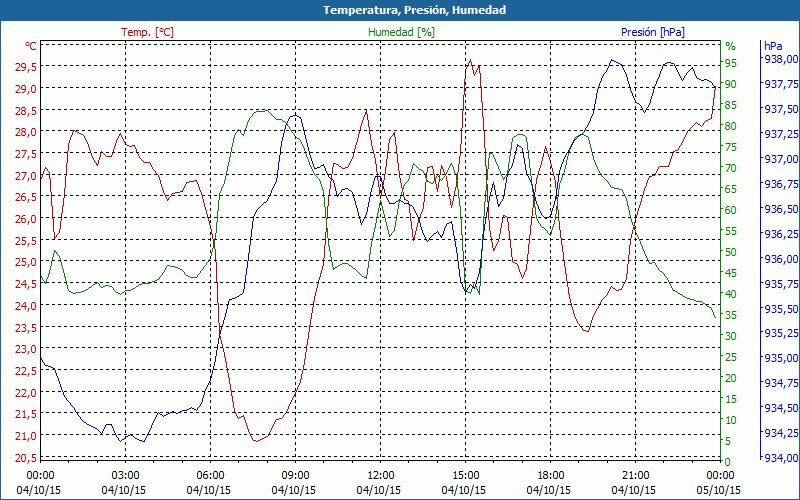The width and height of the screenshot is (800, 500).
Task: Click the '95' humidity axis value
Action: pos(731,63)
